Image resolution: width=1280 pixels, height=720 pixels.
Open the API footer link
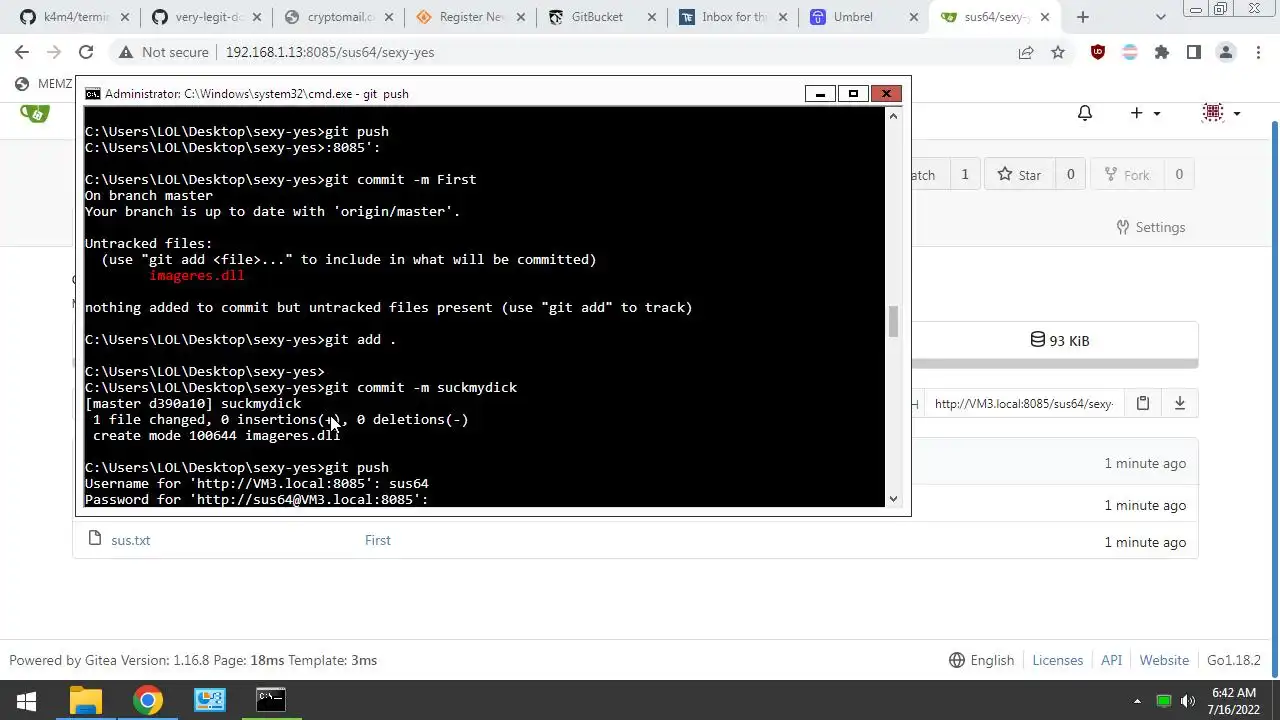[x=1112, y=660]
